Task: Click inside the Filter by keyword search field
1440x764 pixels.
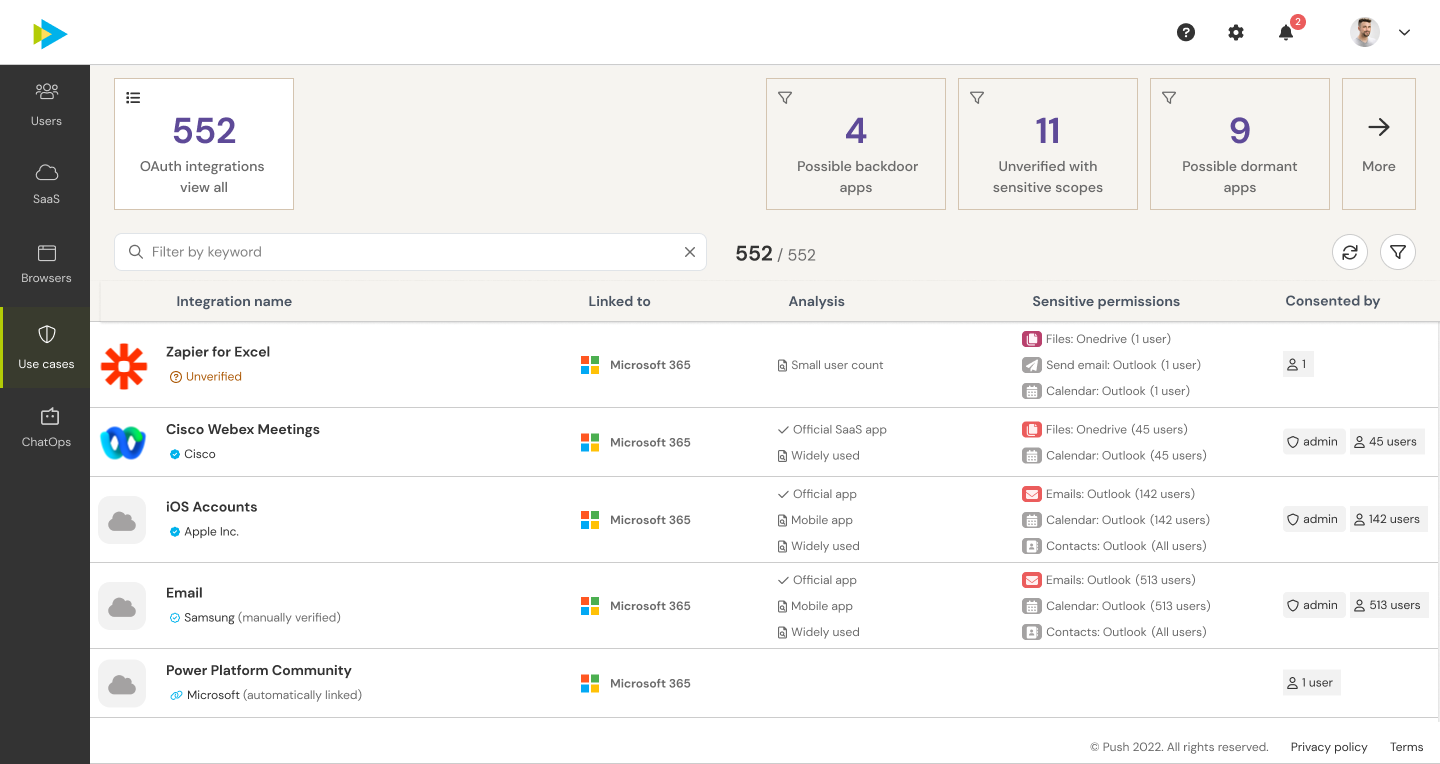Action: coord(400,252)
